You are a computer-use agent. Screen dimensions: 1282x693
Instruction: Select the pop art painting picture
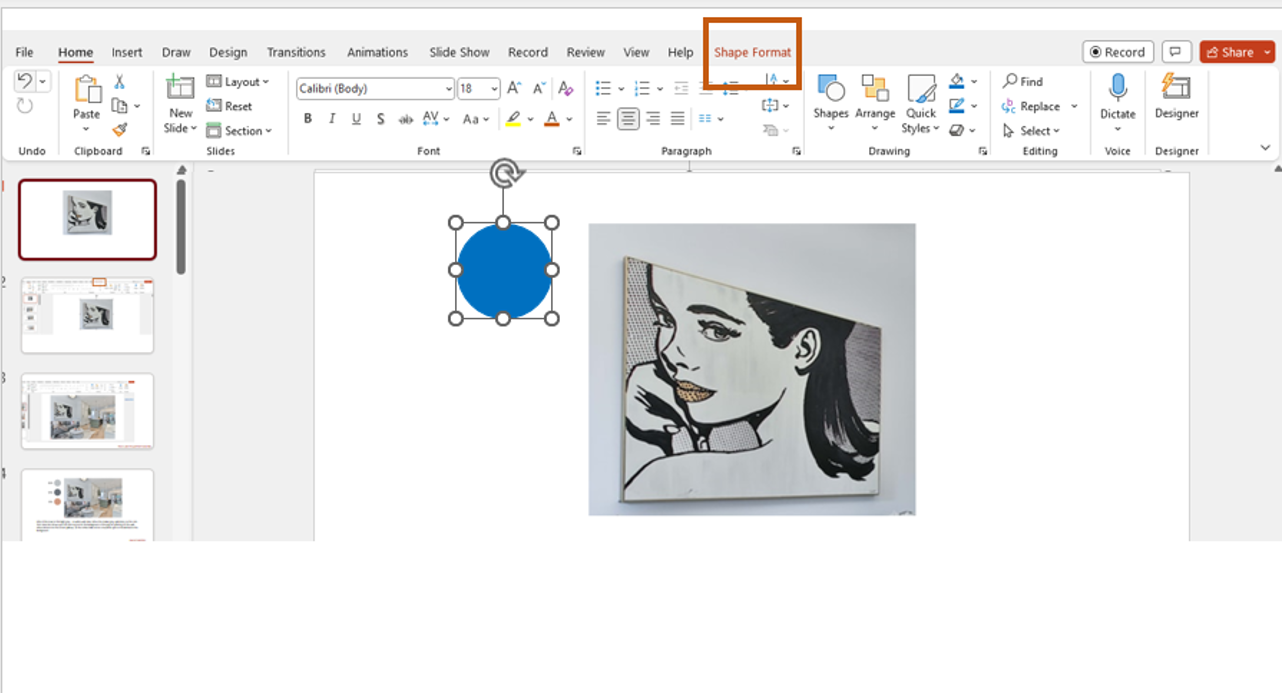pos(752,369)
